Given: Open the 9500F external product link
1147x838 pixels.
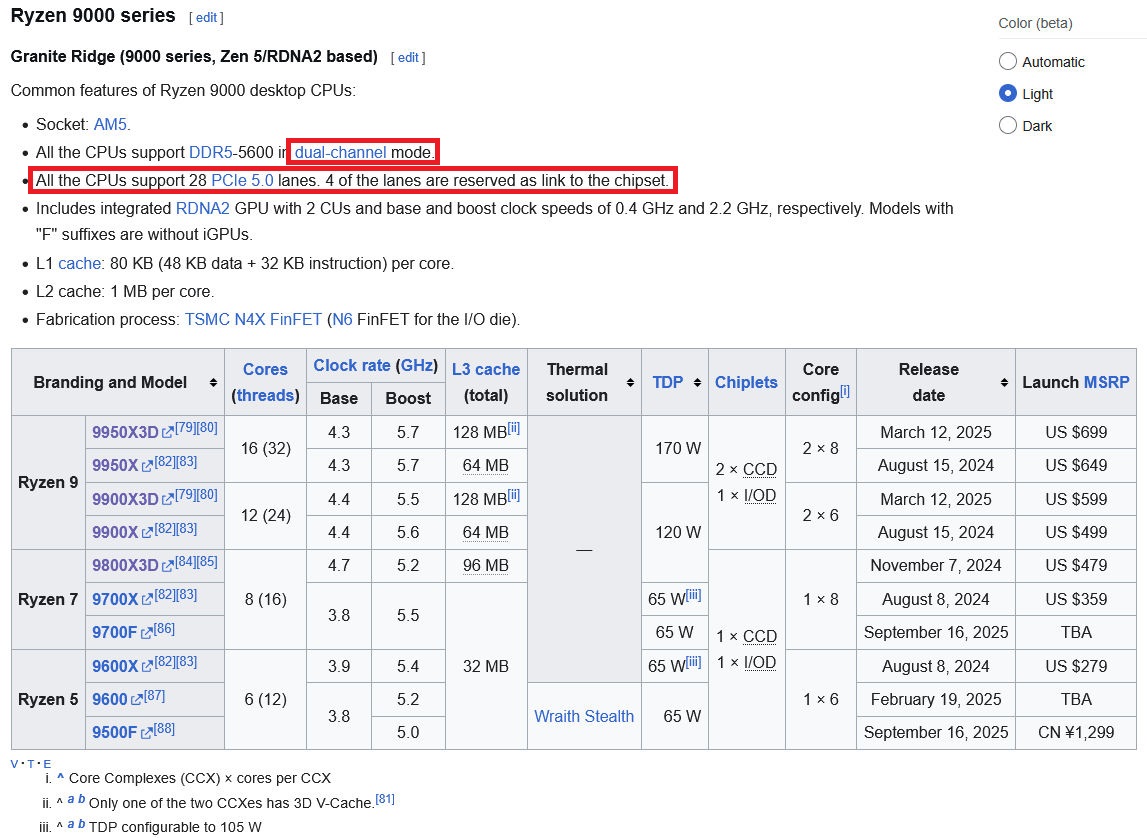Looking at the screenshot, I should pos(121,733).
